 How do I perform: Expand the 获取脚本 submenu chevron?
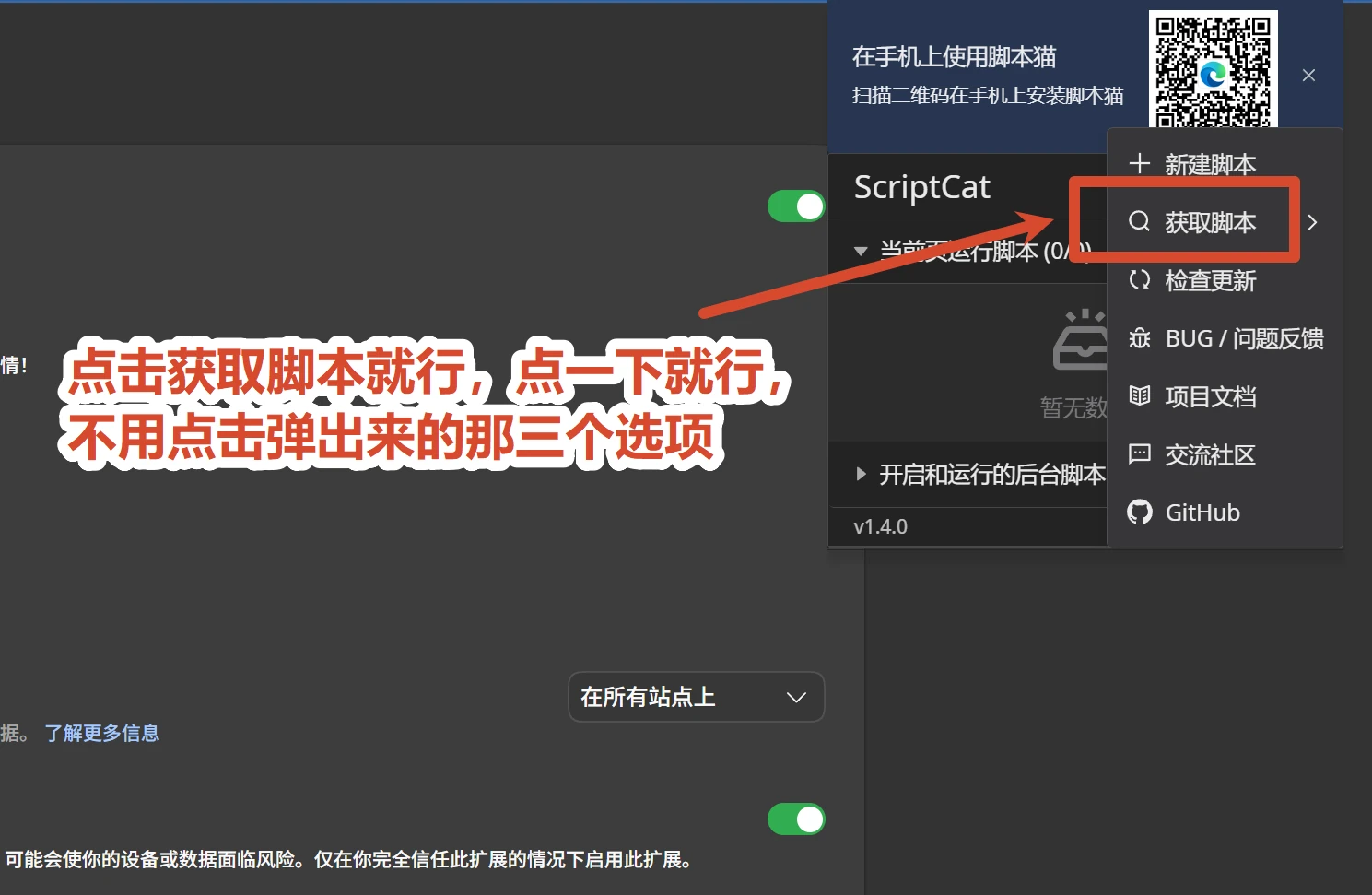click(1312, 222)
